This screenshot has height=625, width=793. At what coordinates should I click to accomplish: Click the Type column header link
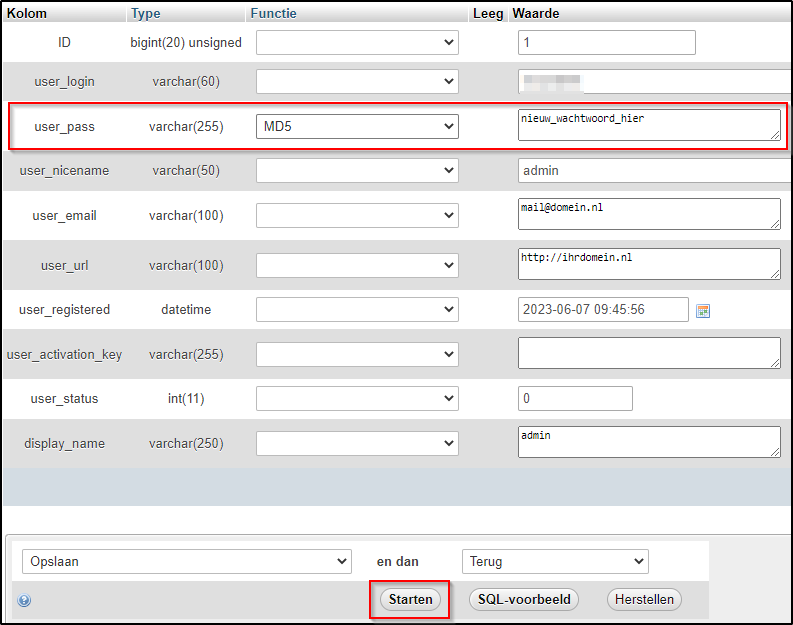click(x=146, y=14)
